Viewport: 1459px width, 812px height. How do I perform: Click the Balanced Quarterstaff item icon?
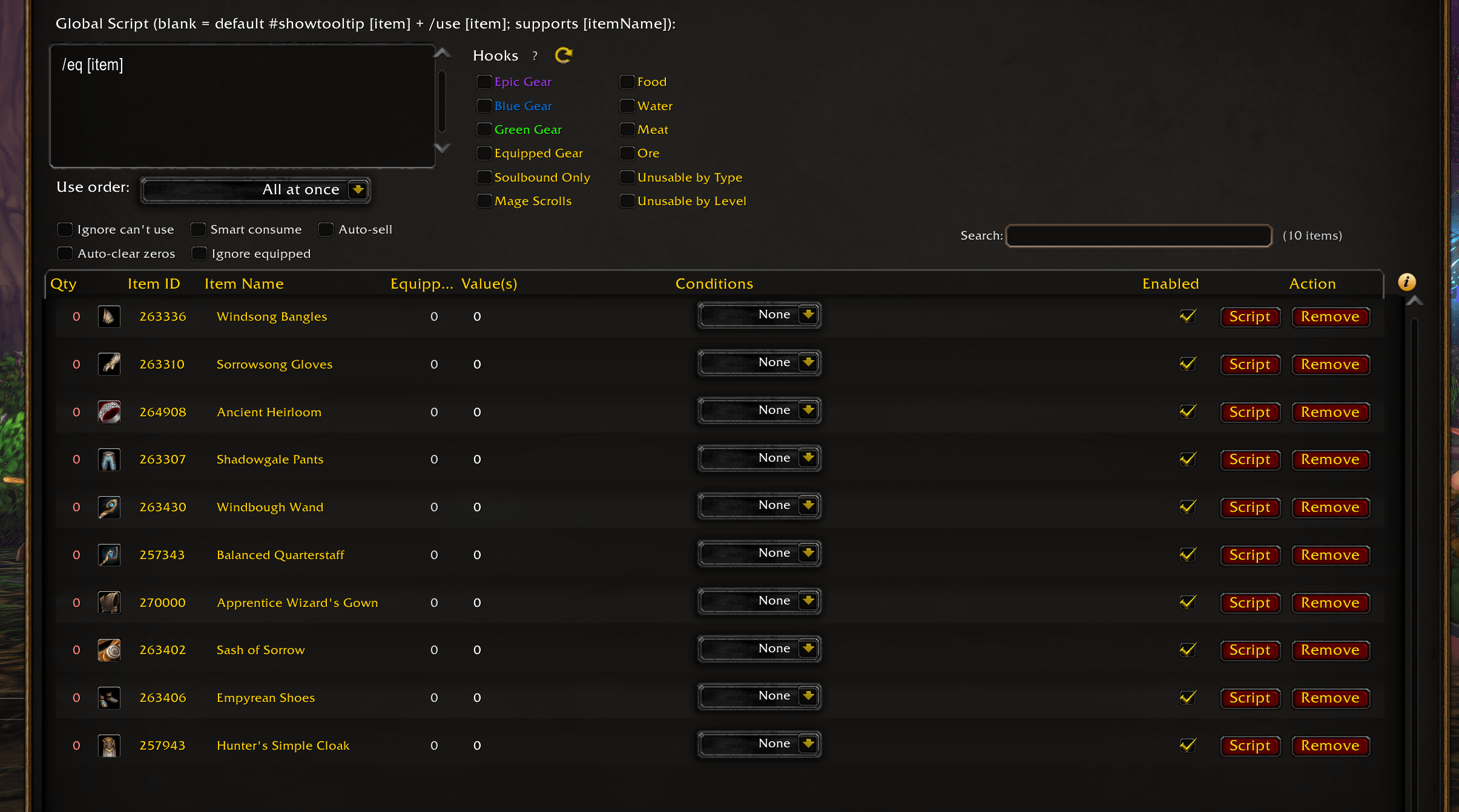point(109,555)
